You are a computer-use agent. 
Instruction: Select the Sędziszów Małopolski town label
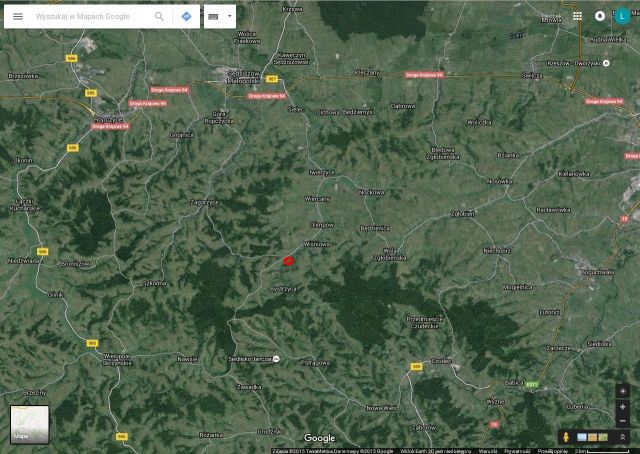(243, 77)
